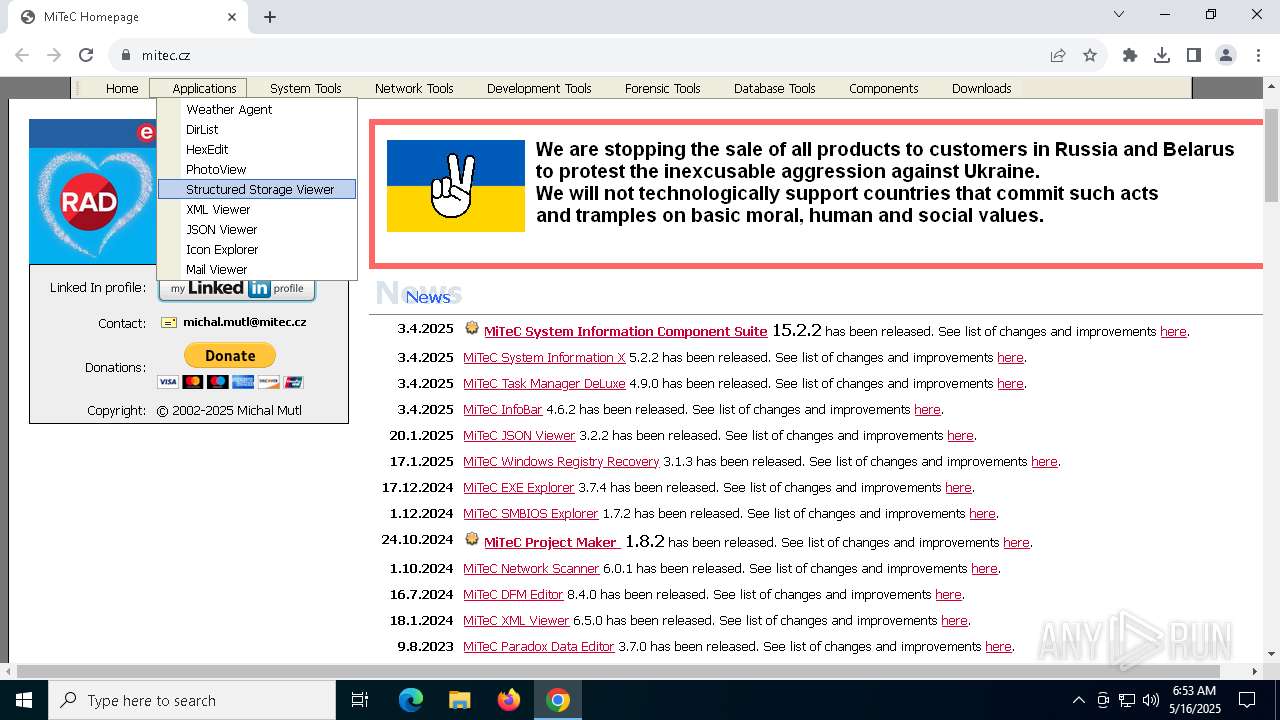Open MiTeC Windows Registry Recovery link

click(x=561, y=461)
